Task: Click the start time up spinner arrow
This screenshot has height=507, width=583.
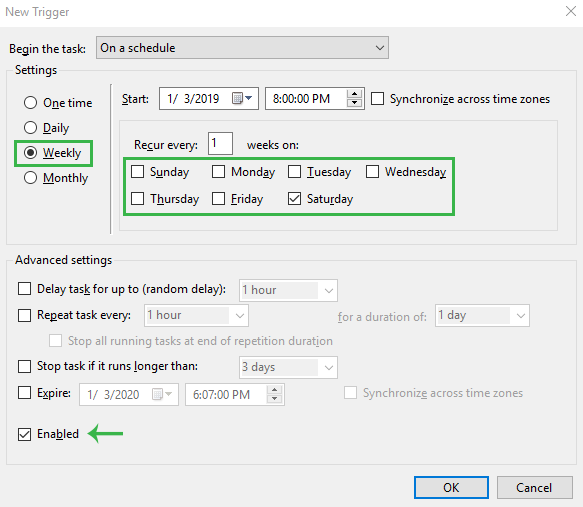Action: (354, 94)
